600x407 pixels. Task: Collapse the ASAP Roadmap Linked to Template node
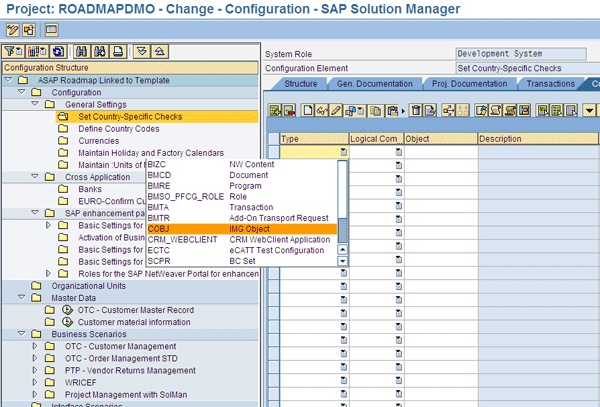[x=8, y=80]
